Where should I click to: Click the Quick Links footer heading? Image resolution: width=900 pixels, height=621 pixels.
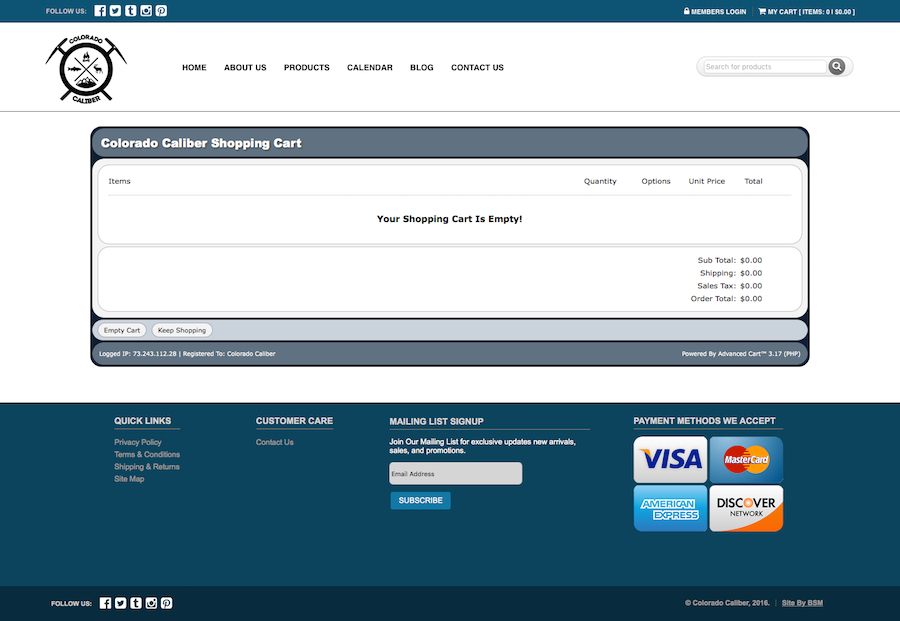click(x=142, y=421)
